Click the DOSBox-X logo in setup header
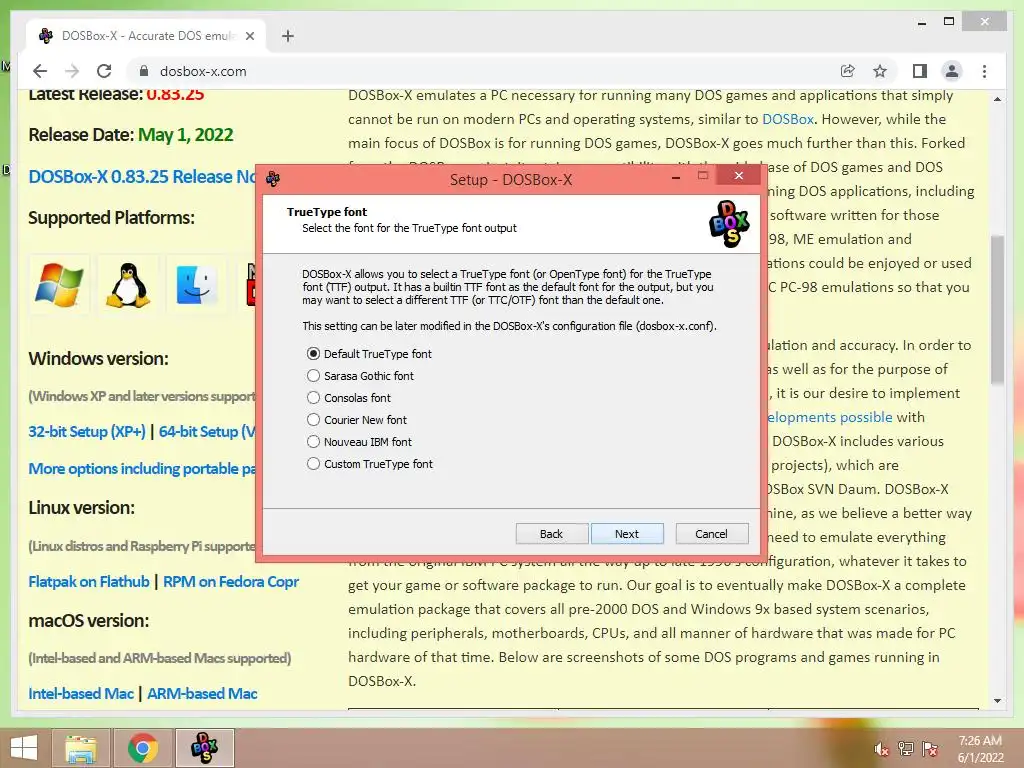 pos(729,224)
